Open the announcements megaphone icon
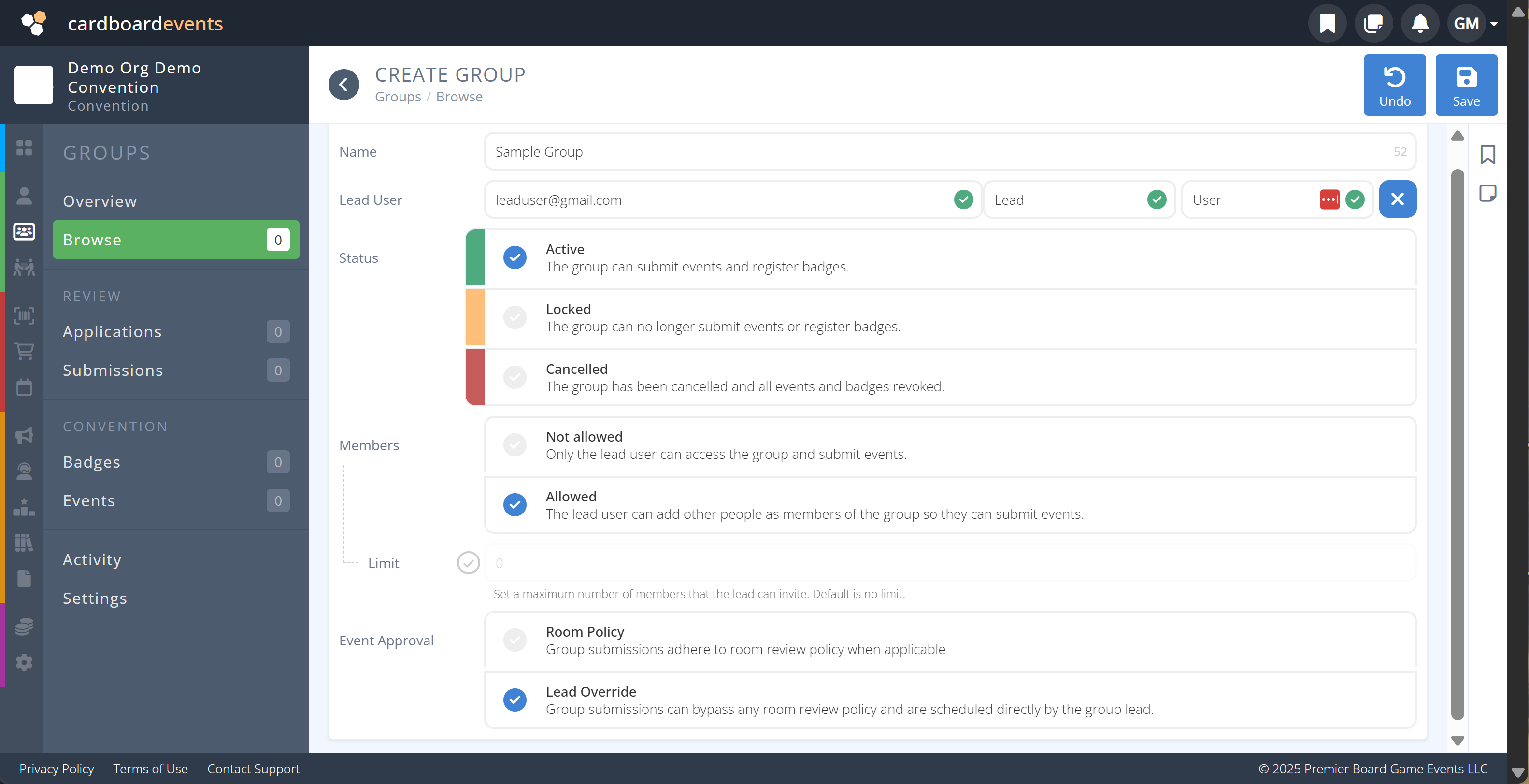This screenshot has width=1529, height=784. click(x=24, y=436)
